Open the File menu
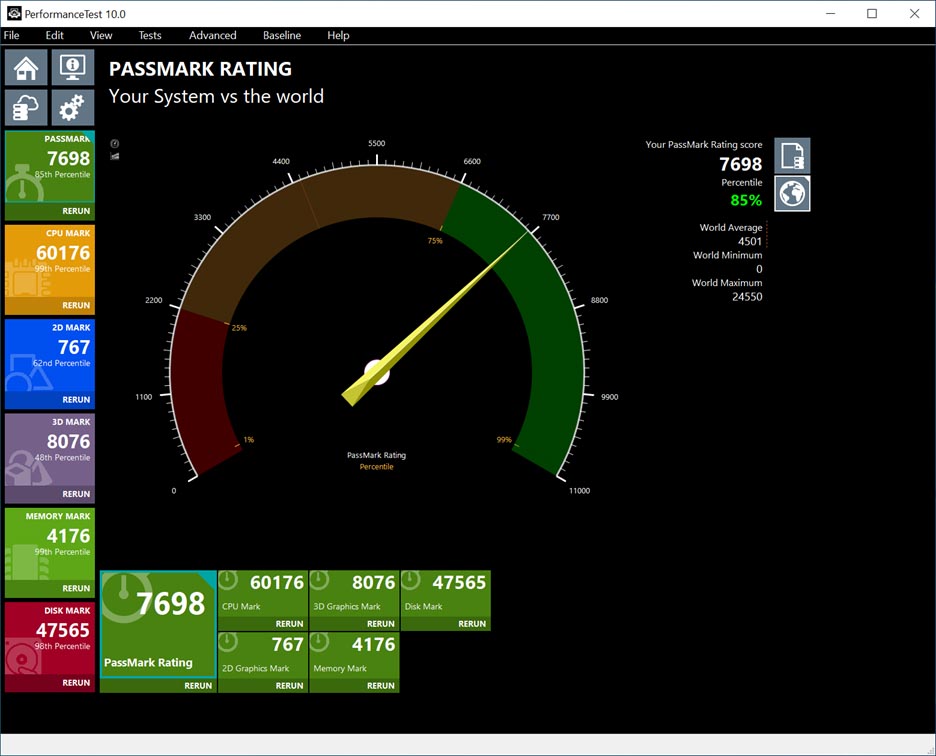 tap(11, 35)
